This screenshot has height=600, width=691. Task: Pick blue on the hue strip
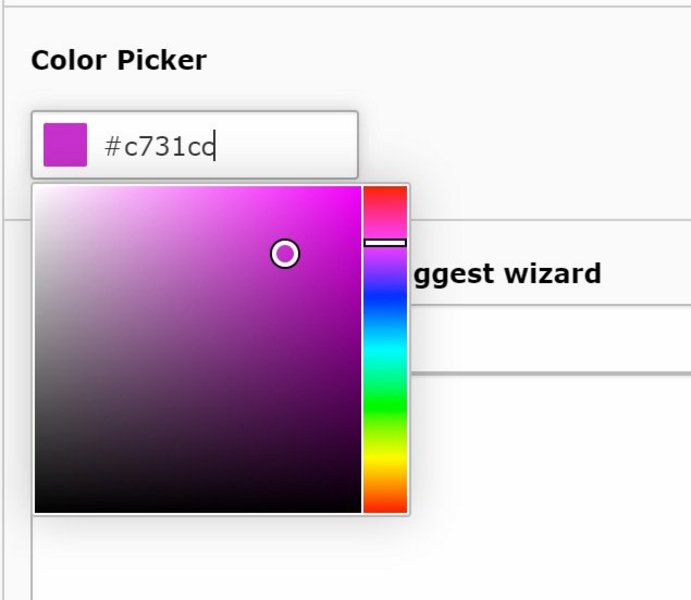coord(385,296)
